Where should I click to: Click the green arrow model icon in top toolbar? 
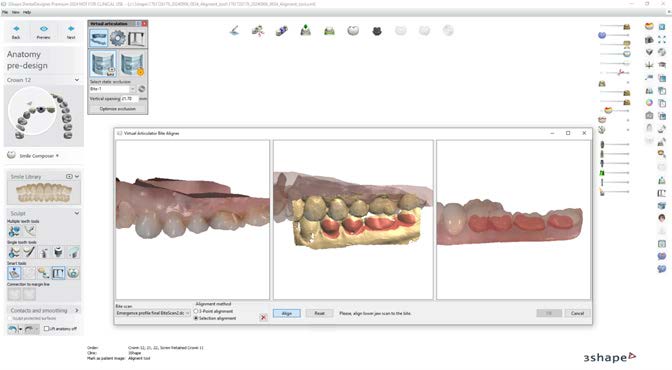click(306, 30)
